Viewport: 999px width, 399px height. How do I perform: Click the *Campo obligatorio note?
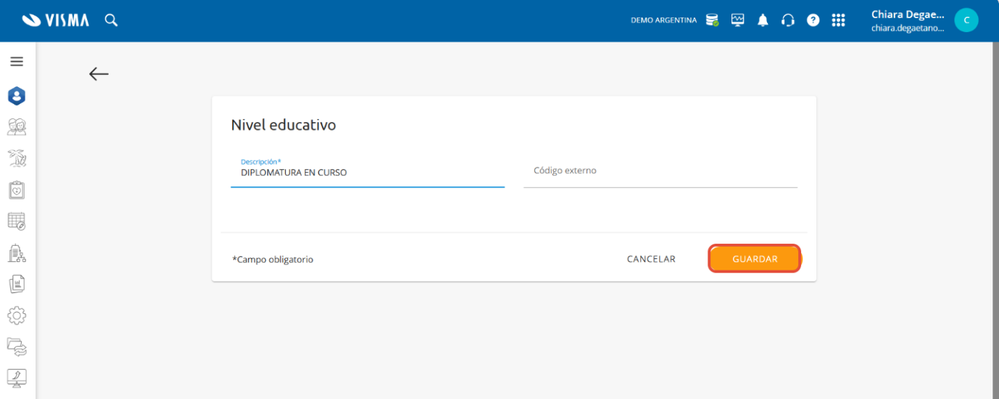pos(273,259)
